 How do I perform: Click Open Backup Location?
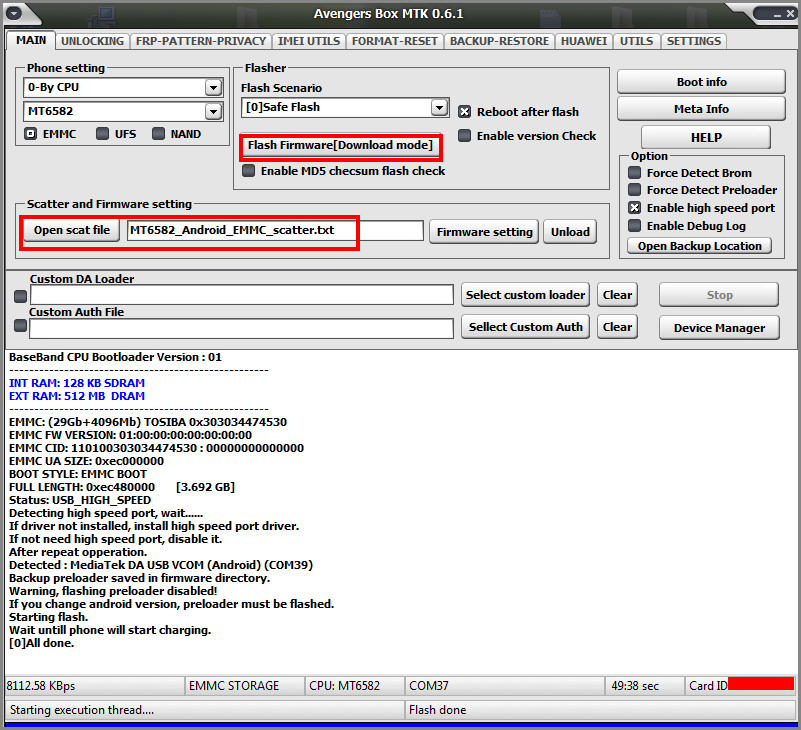[699, 246]
